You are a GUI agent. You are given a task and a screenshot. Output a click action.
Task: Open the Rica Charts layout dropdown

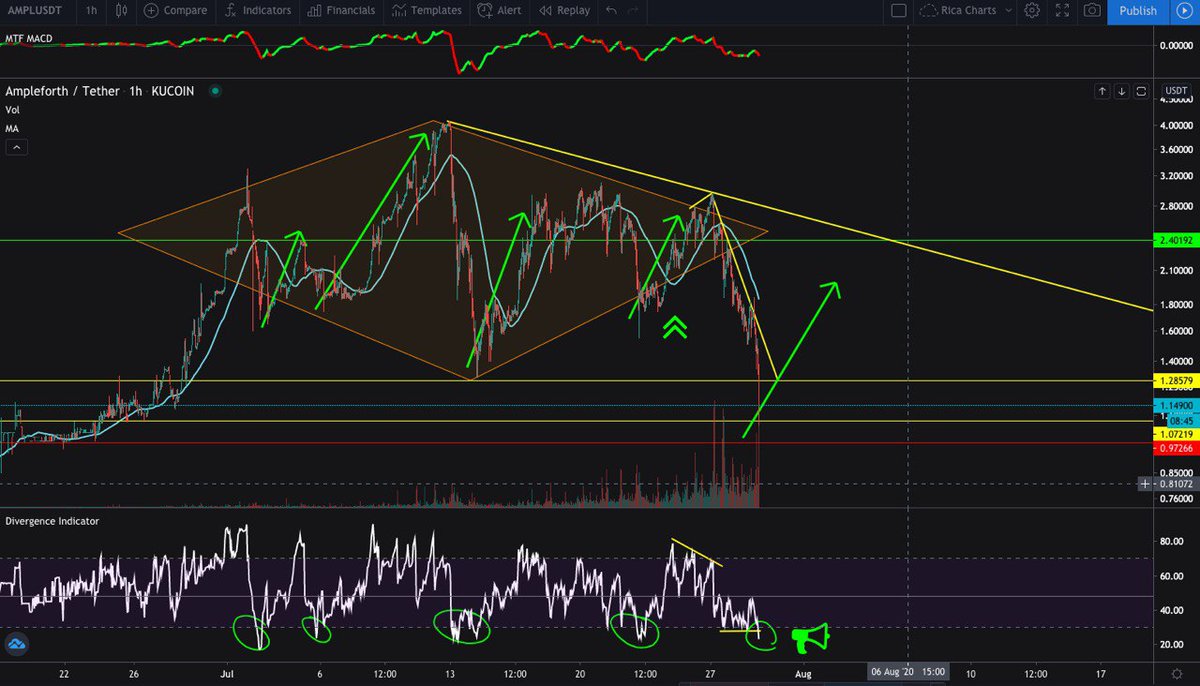pyautogui.click(x=964, y=11)
